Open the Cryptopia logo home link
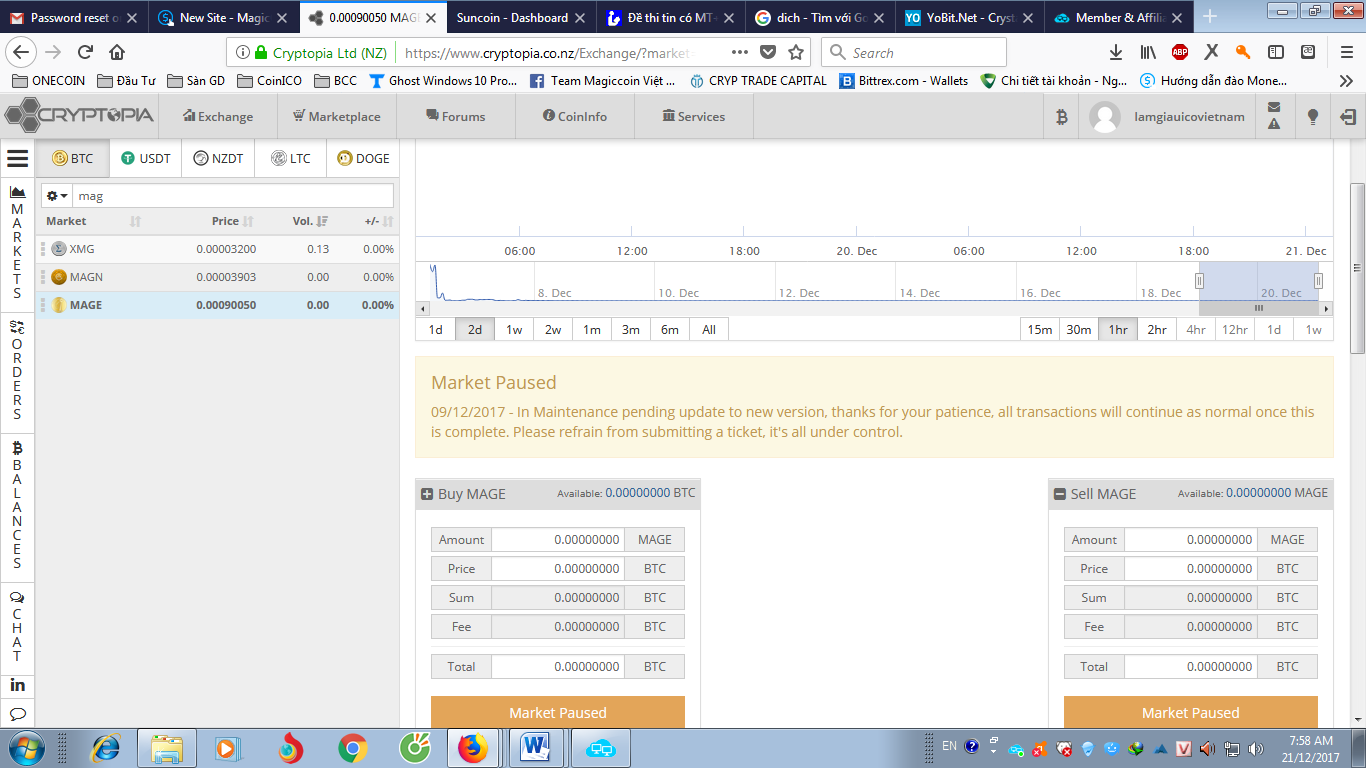1366x768 pixels. coord(79,116)
